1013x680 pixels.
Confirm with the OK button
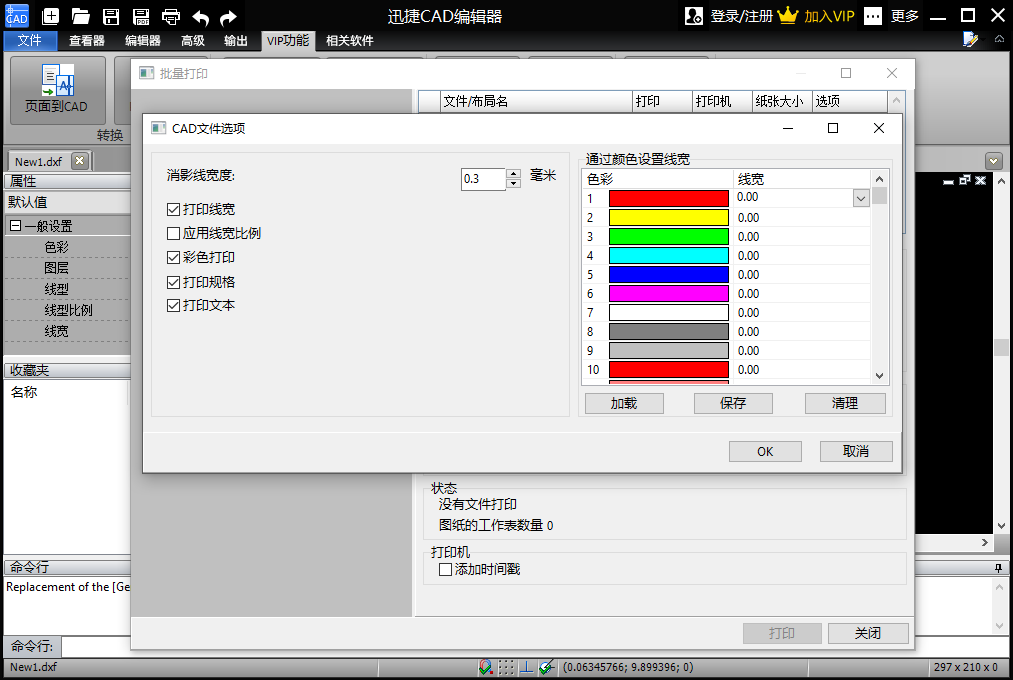coord(766,451)
